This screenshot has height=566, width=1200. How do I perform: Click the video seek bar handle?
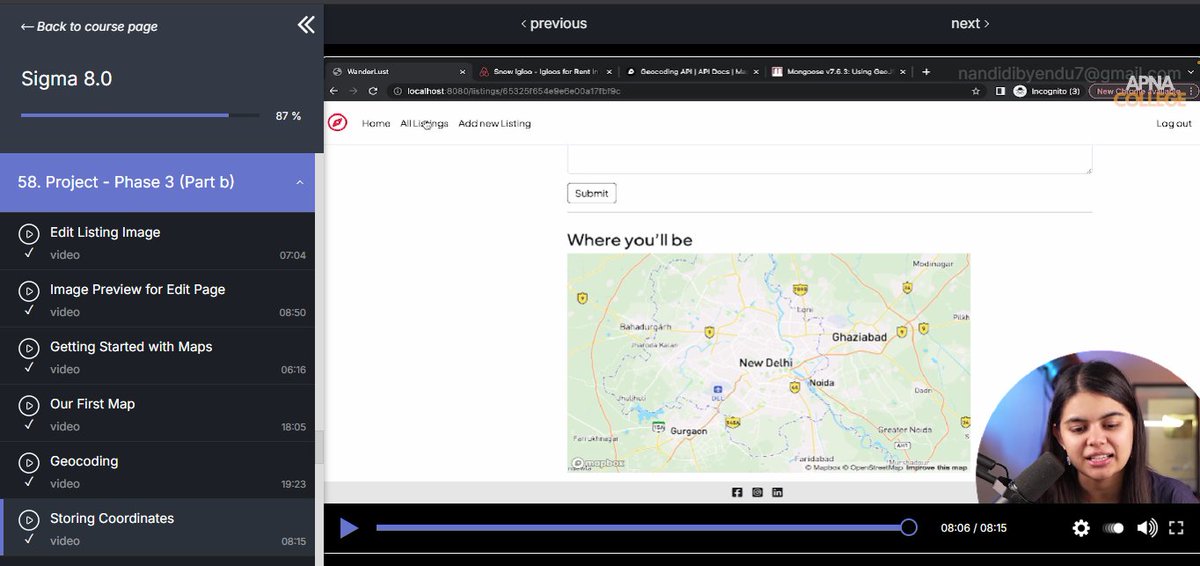pos(908,527)
